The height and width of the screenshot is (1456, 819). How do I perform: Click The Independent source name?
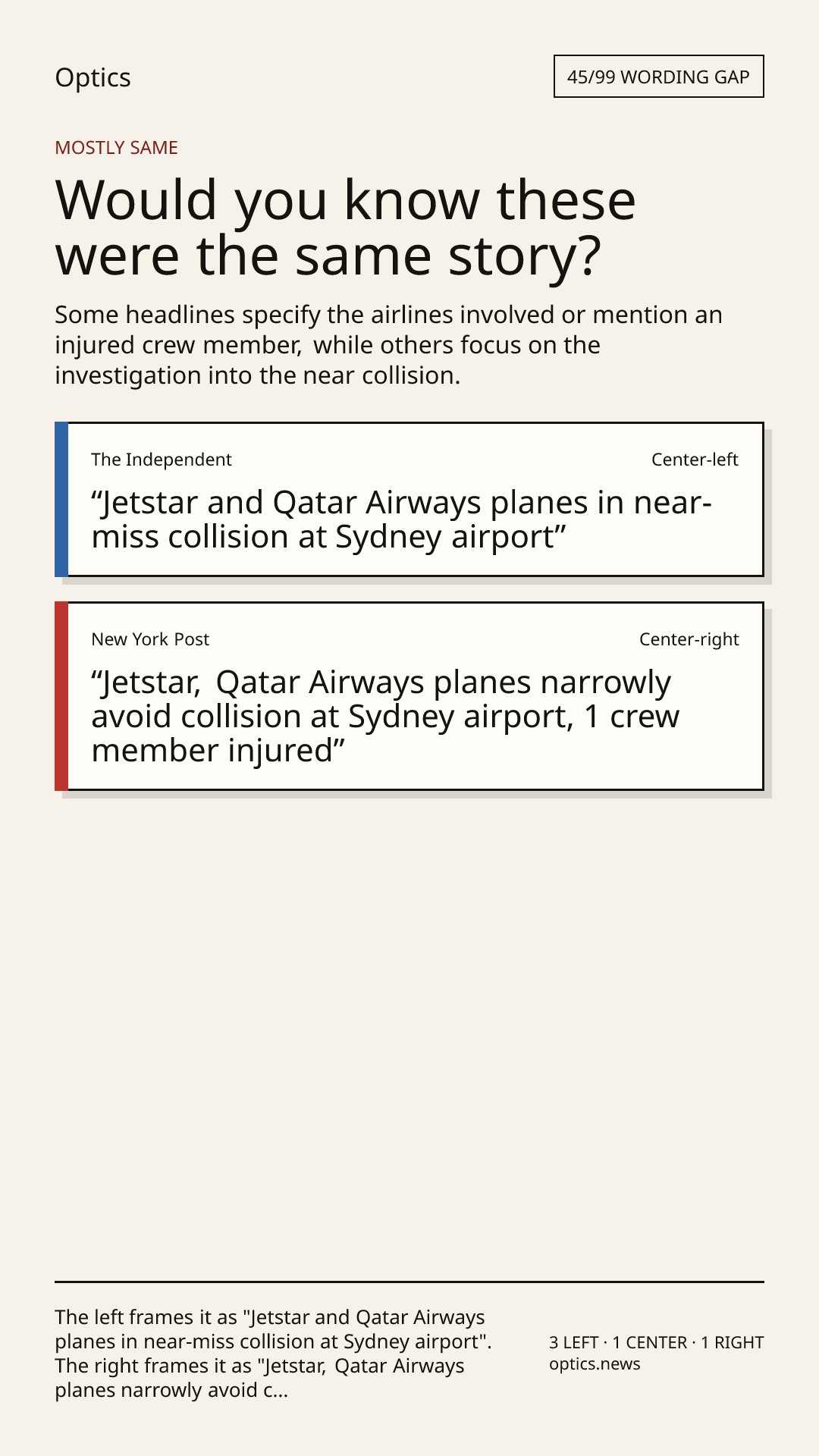click(x=162, y=460)
